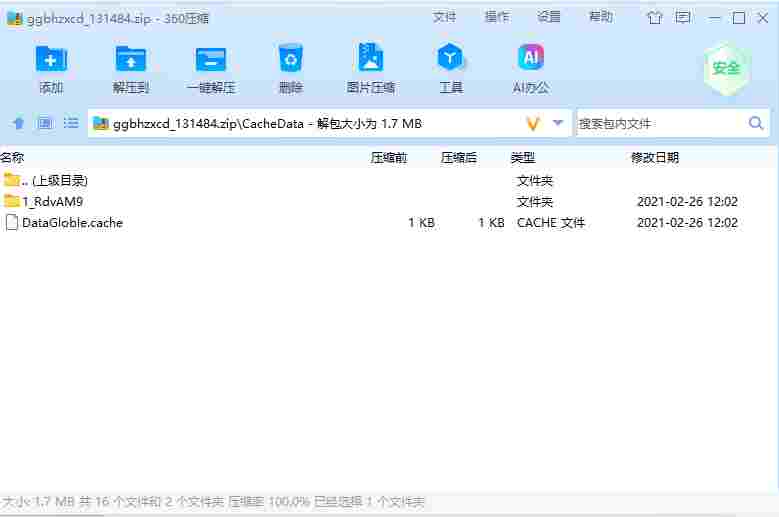This screenshot has height=517, width=779.
Task: Open the 操作 (Operations) menu
Action: pos(497,17)
